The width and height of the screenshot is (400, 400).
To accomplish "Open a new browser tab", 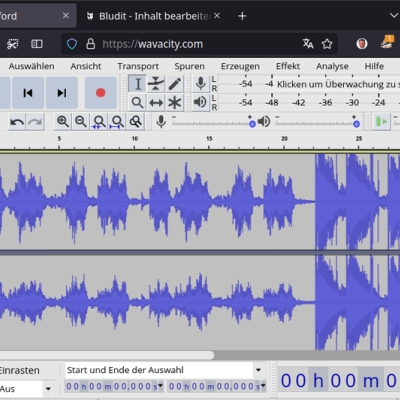I will coord(242,16).
